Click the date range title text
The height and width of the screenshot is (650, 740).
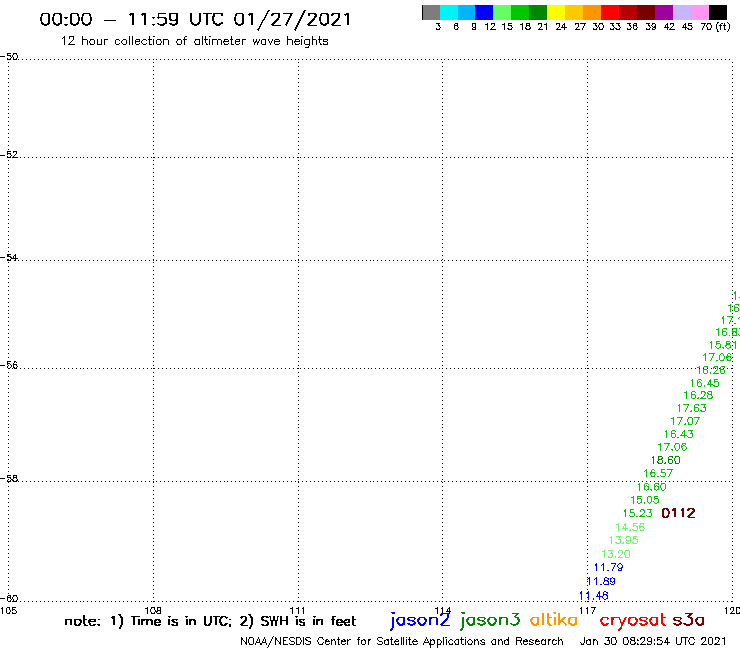point(195,20)
